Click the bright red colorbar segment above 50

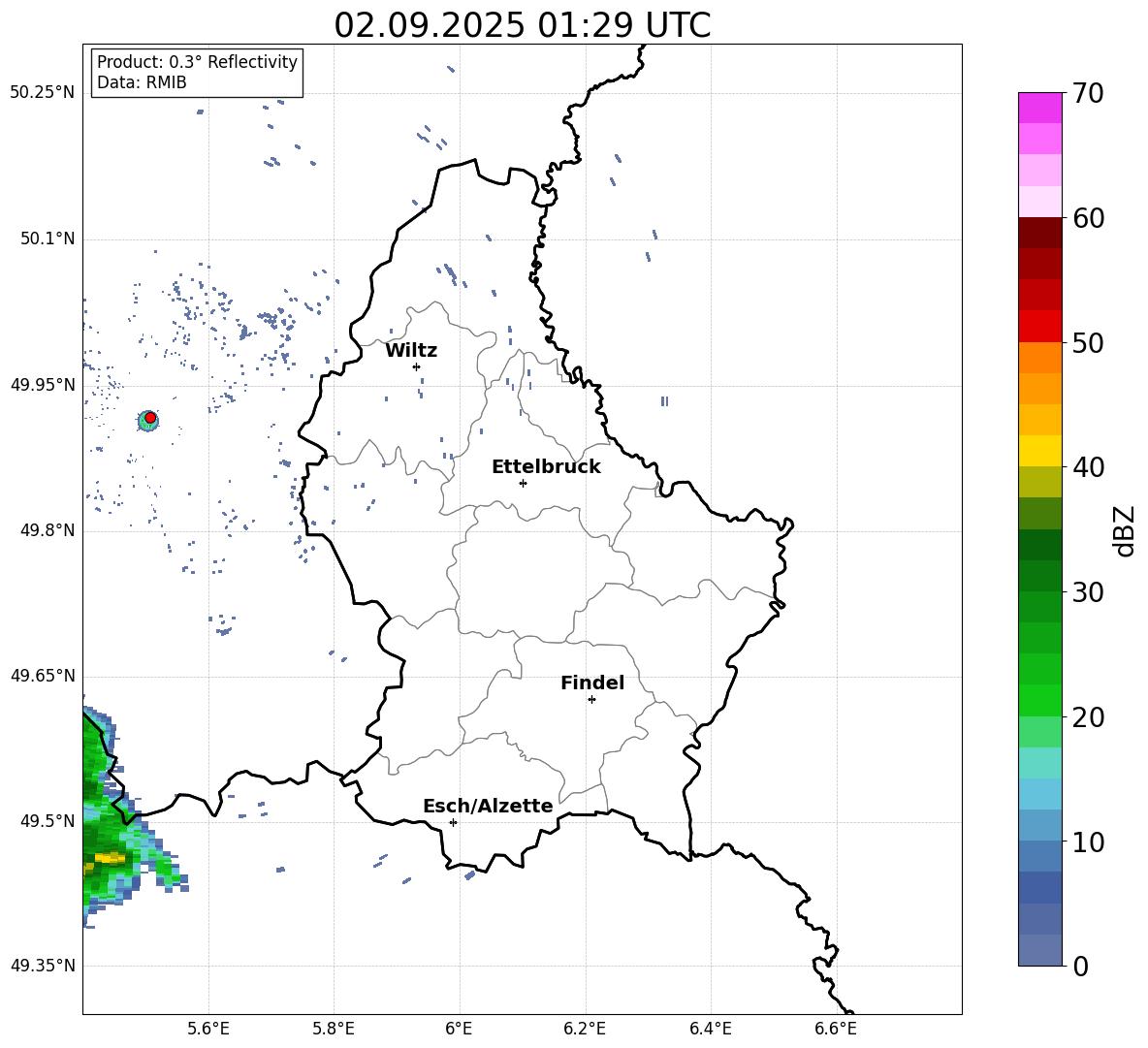[1039, 326]
